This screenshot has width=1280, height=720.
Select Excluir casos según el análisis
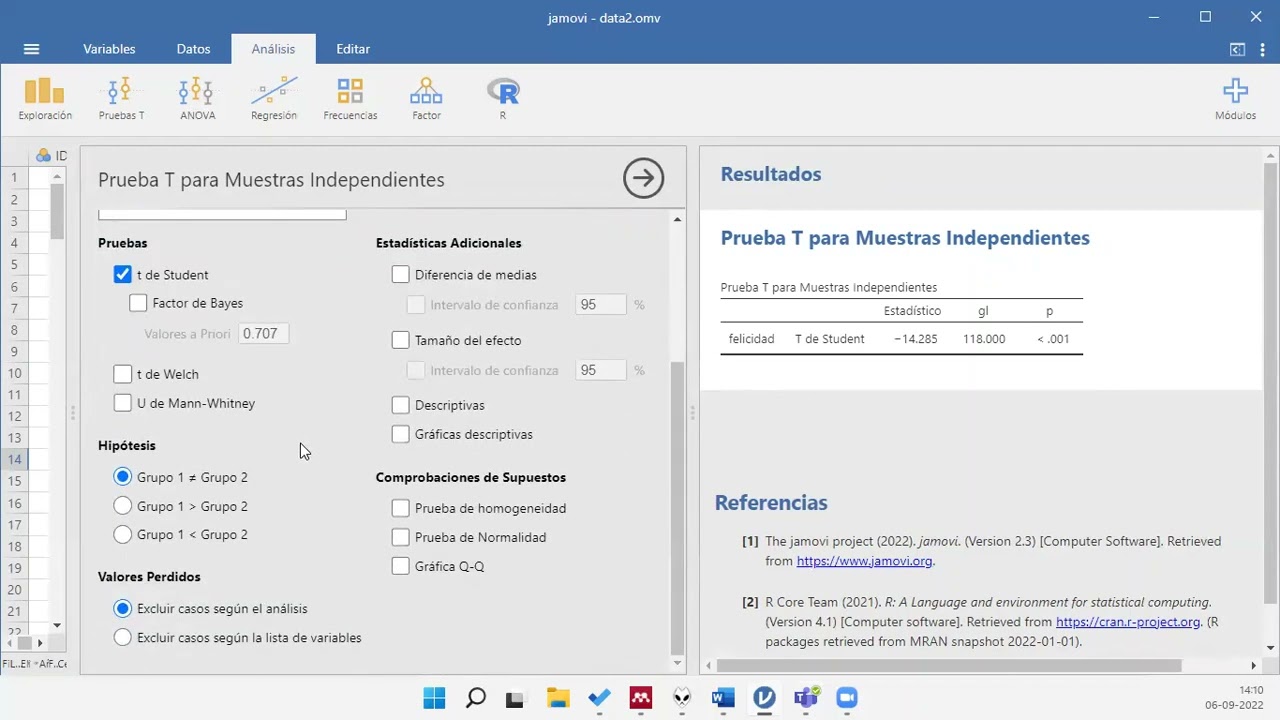click(123, 608)
